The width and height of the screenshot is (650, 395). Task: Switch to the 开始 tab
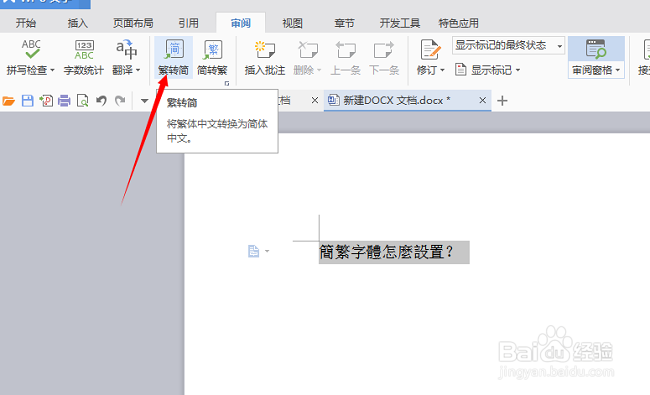(26, 23)
